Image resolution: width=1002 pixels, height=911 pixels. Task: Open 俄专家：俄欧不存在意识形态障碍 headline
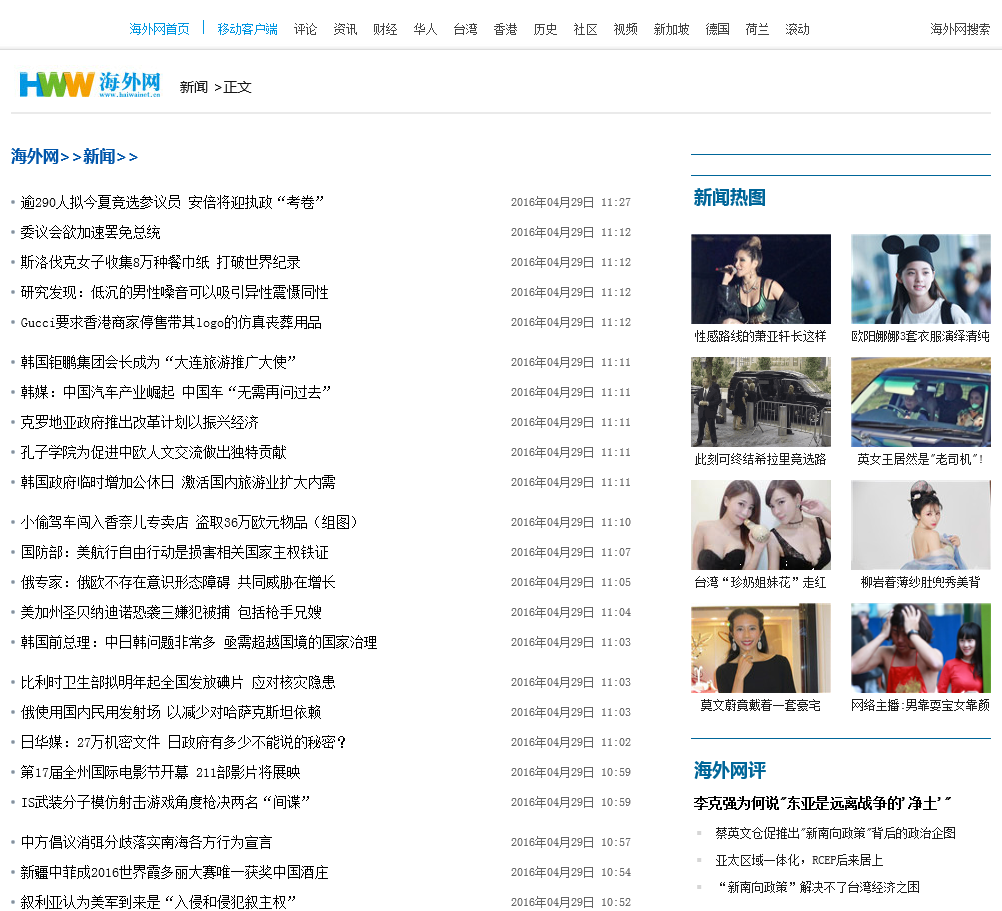[x=178, y=583]
